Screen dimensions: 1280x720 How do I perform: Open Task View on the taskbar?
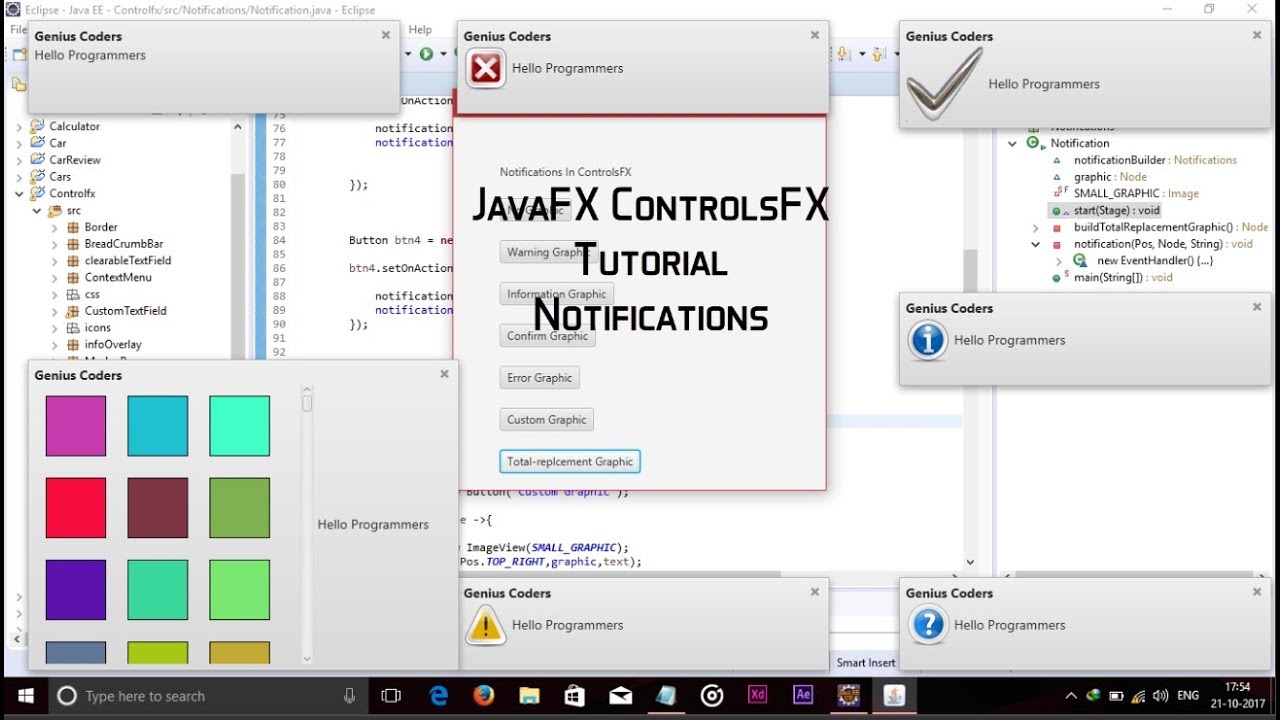[391, 696]
